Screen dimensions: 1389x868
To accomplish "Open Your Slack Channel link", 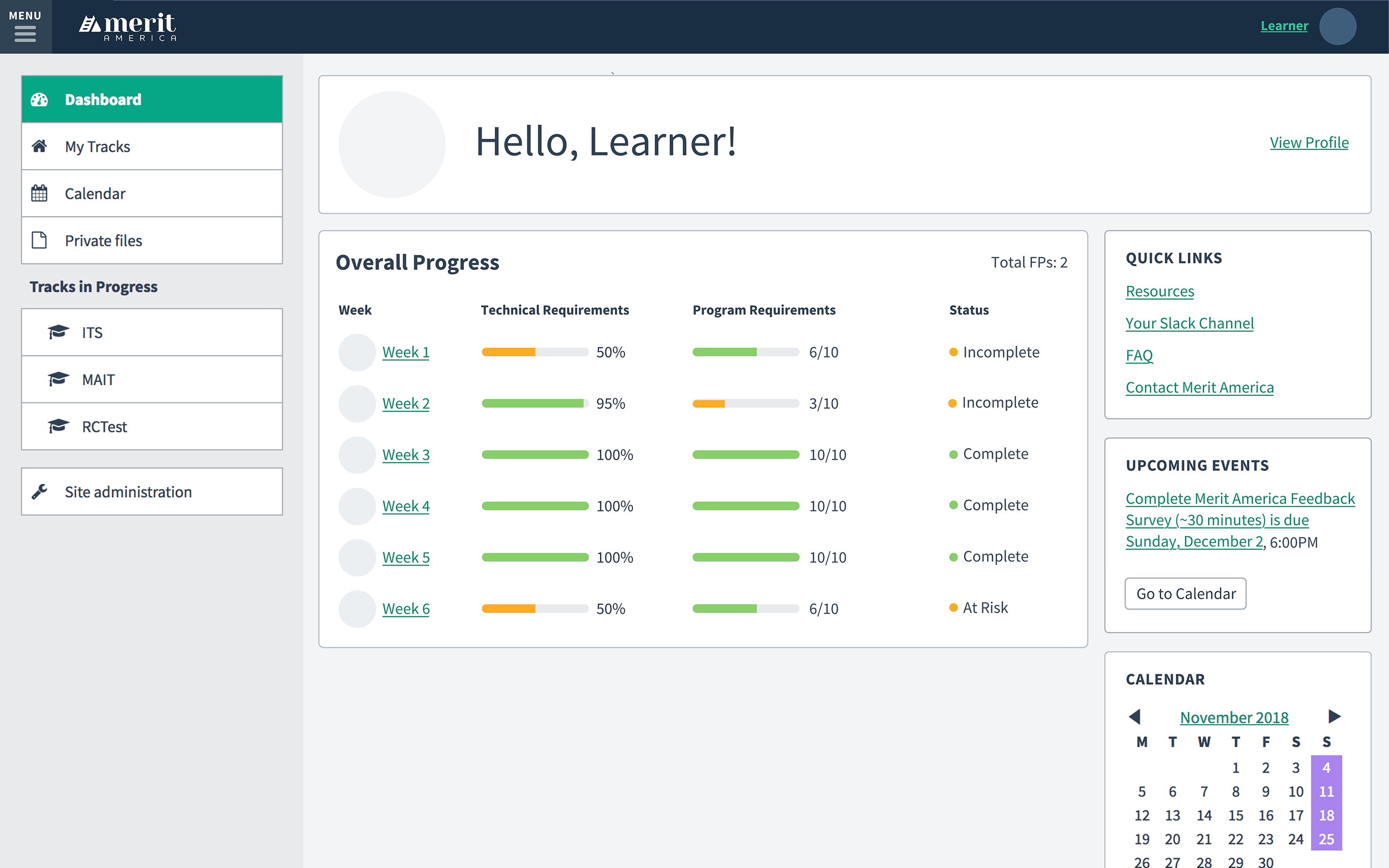I will click(1189, 323).
